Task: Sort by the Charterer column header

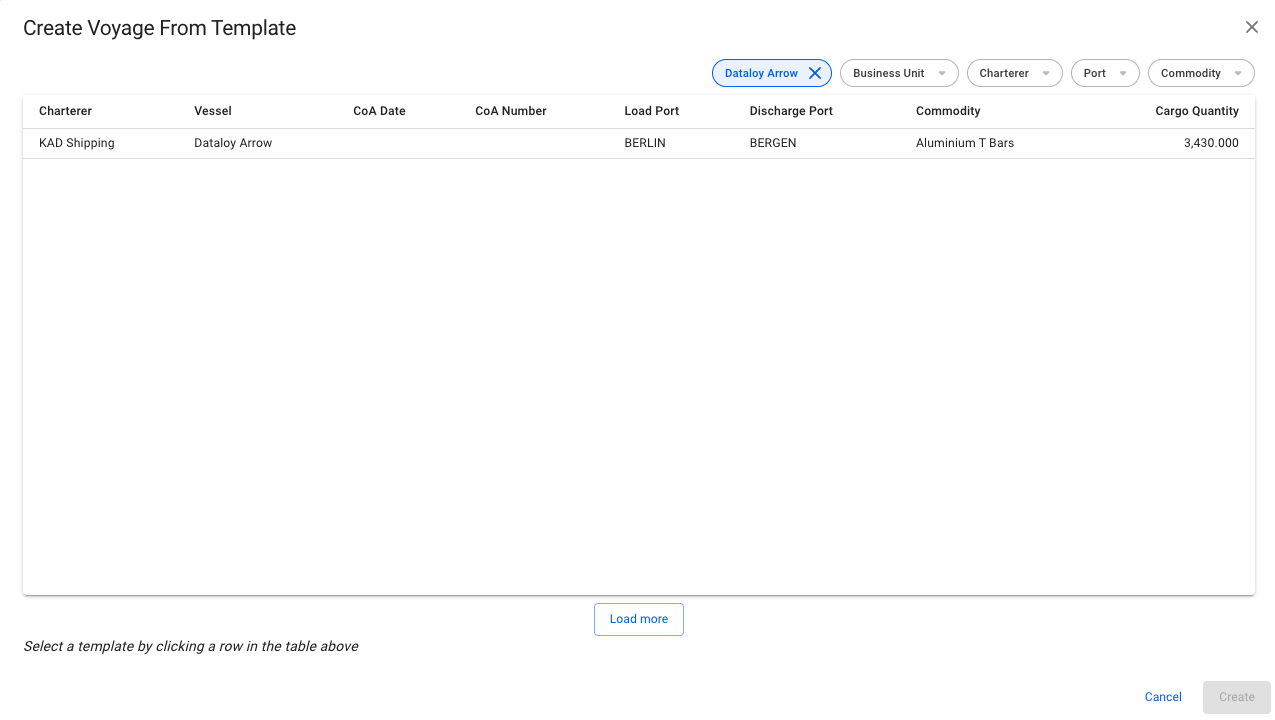Action: [x=65, y=111]
